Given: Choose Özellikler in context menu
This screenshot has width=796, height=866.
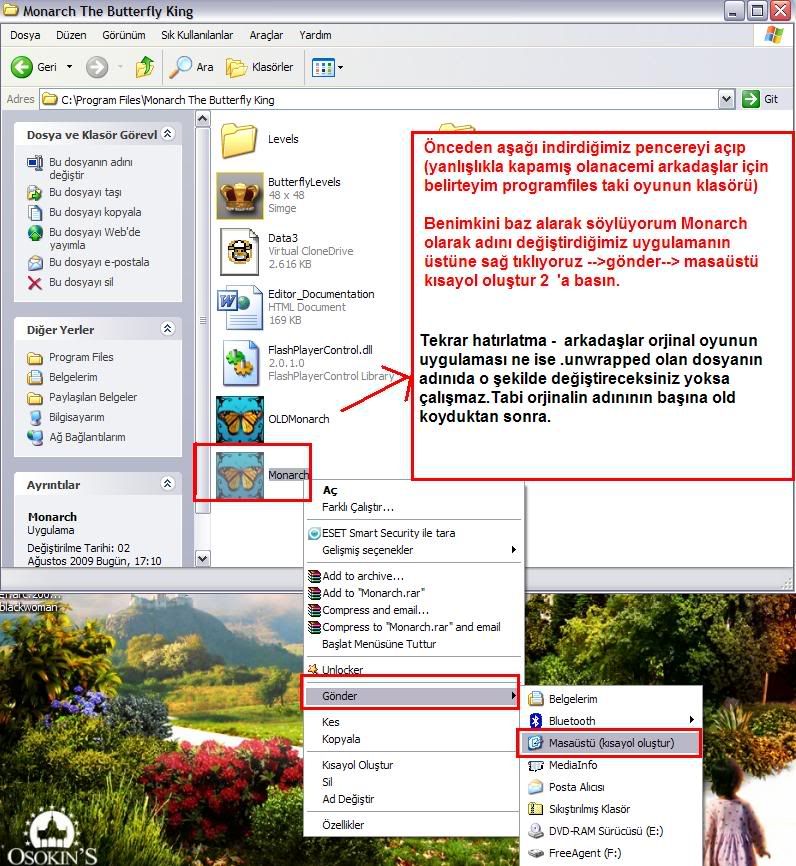Looking at the screenshot, I should pos(413,825).
